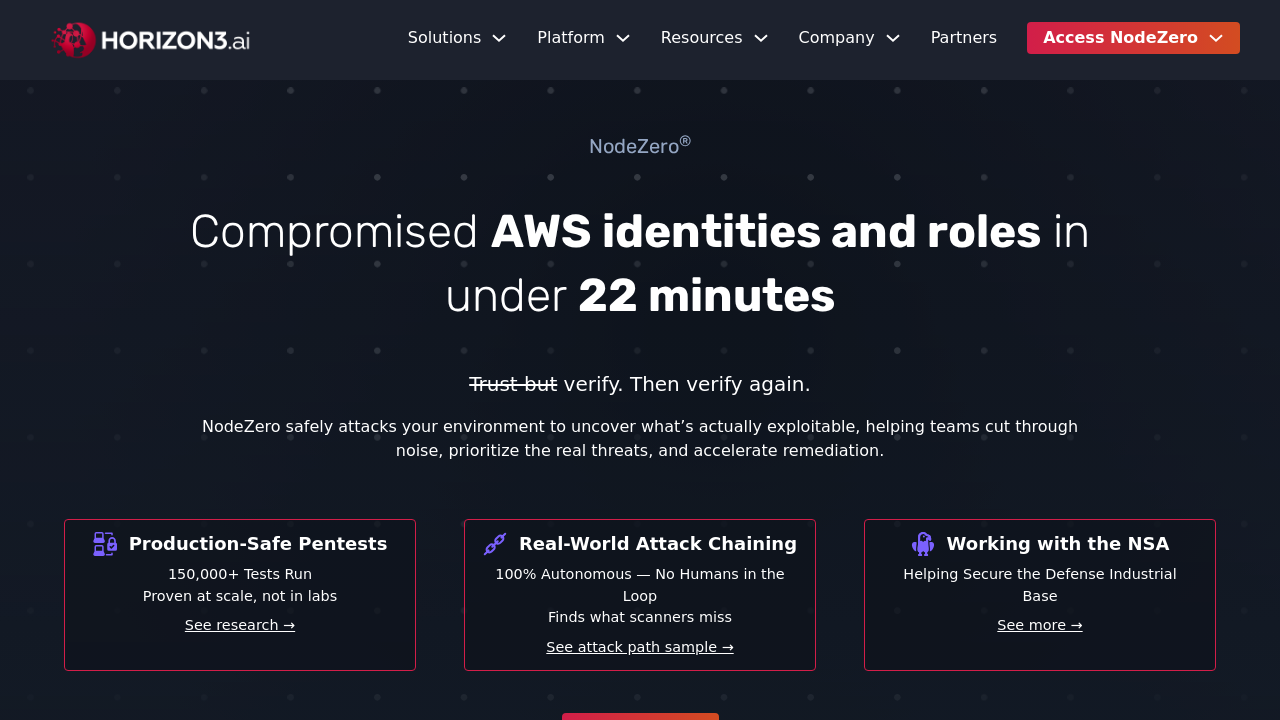
Task: Open the Resources menu
Action: click(x=701, y=38)
